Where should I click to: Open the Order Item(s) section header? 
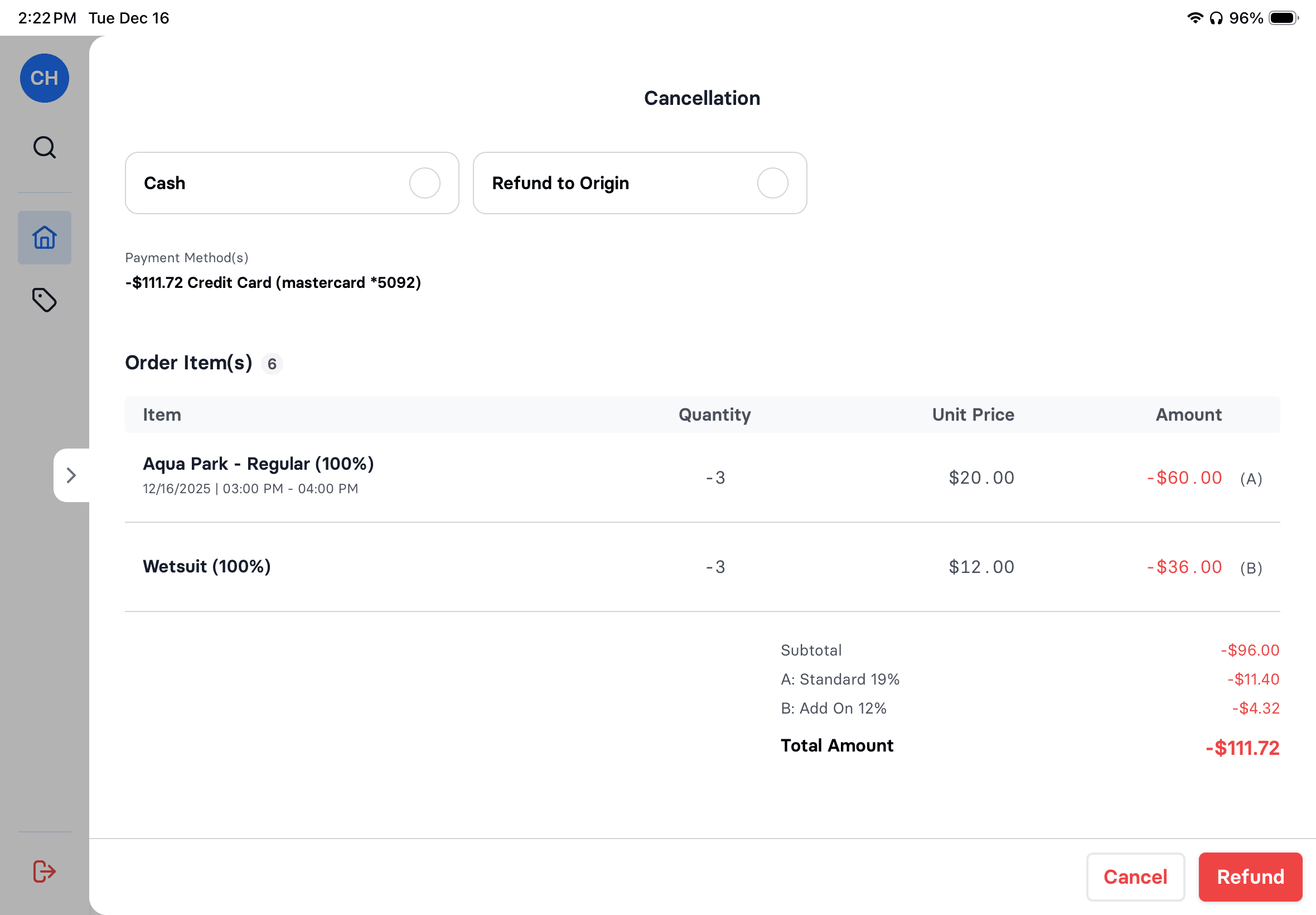click(188, 362)
